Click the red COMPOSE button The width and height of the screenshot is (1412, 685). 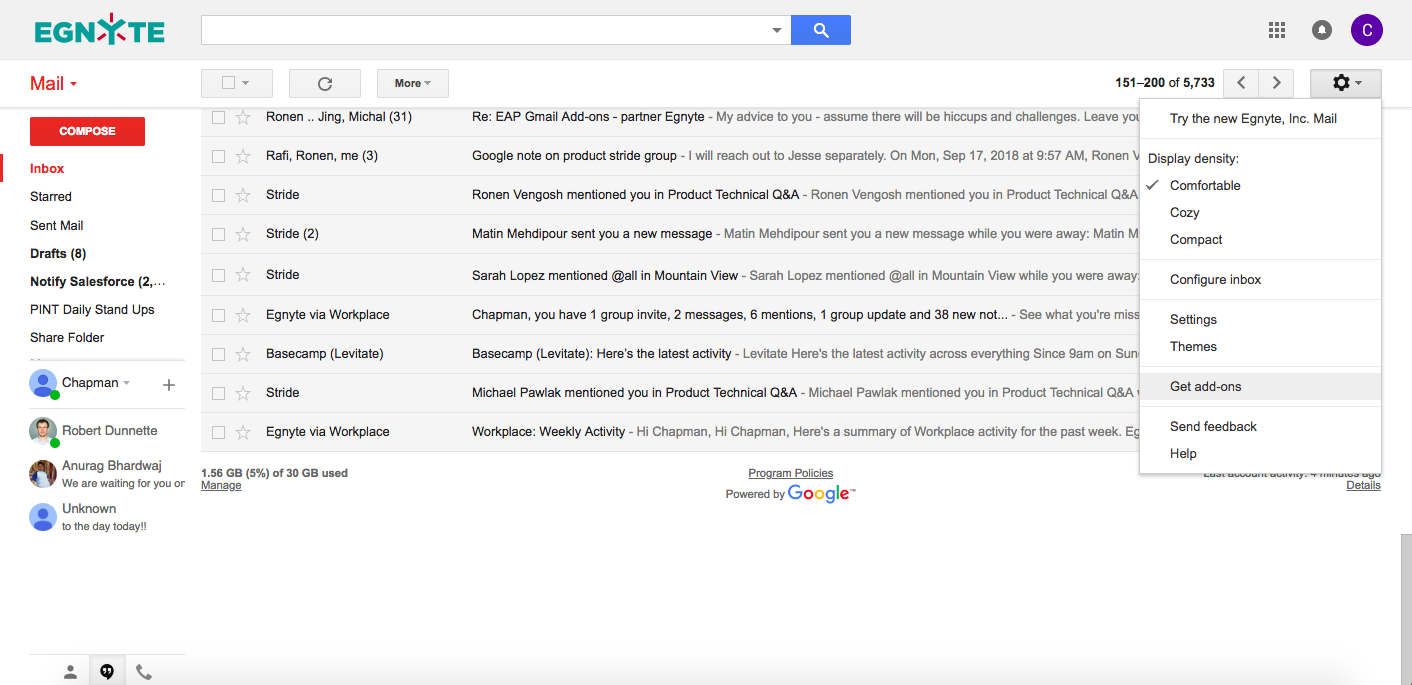[x=87, y=131]
